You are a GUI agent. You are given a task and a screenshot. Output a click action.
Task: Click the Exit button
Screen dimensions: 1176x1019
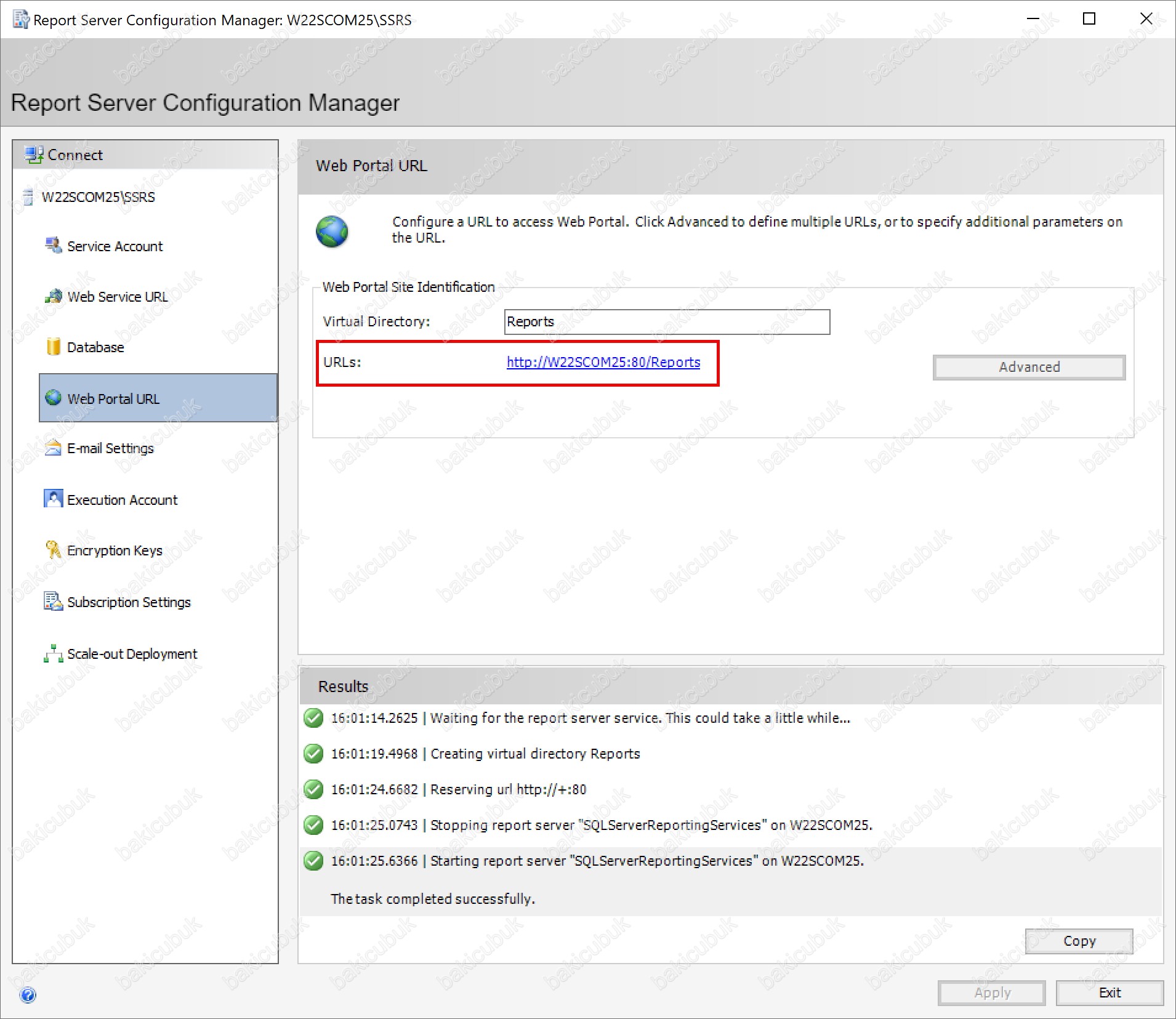click(1110, 993)
